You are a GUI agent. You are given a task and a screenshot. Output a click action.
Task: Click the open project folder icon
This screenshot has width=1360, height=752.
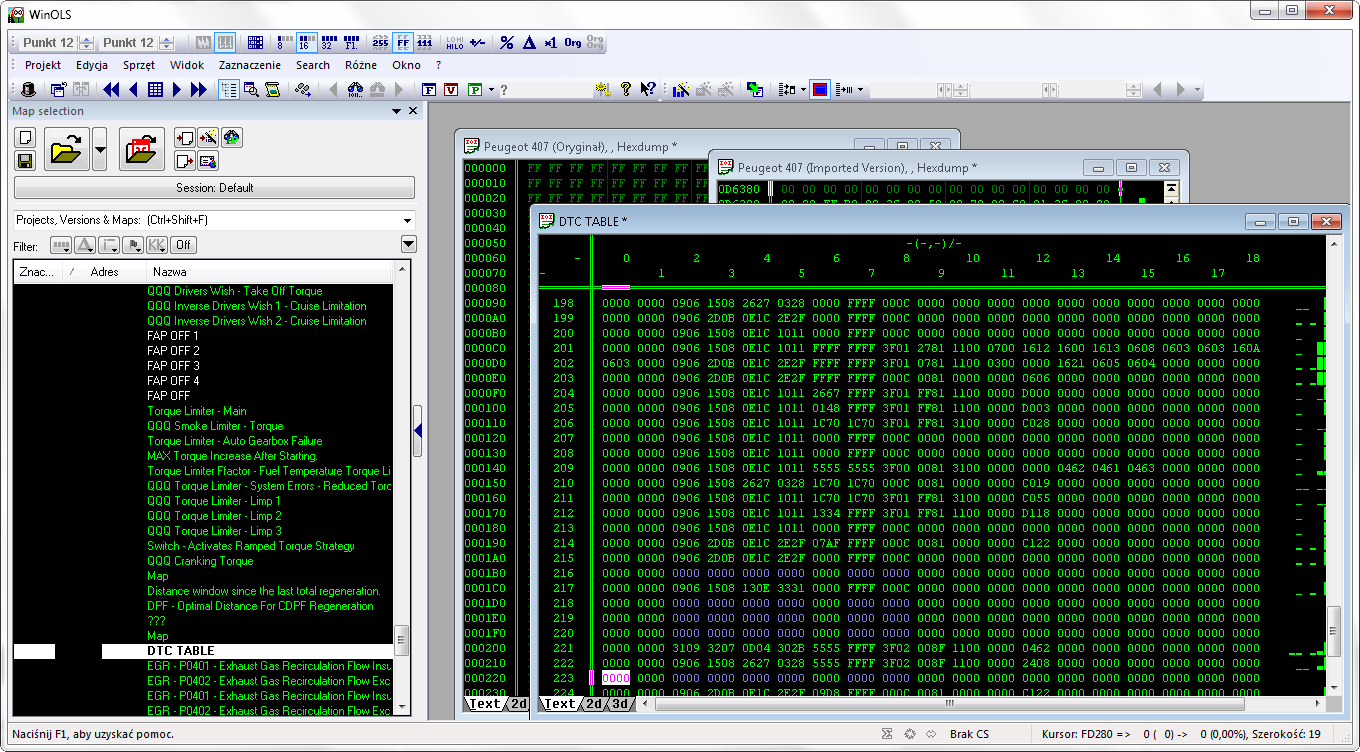tap(66, 150)
